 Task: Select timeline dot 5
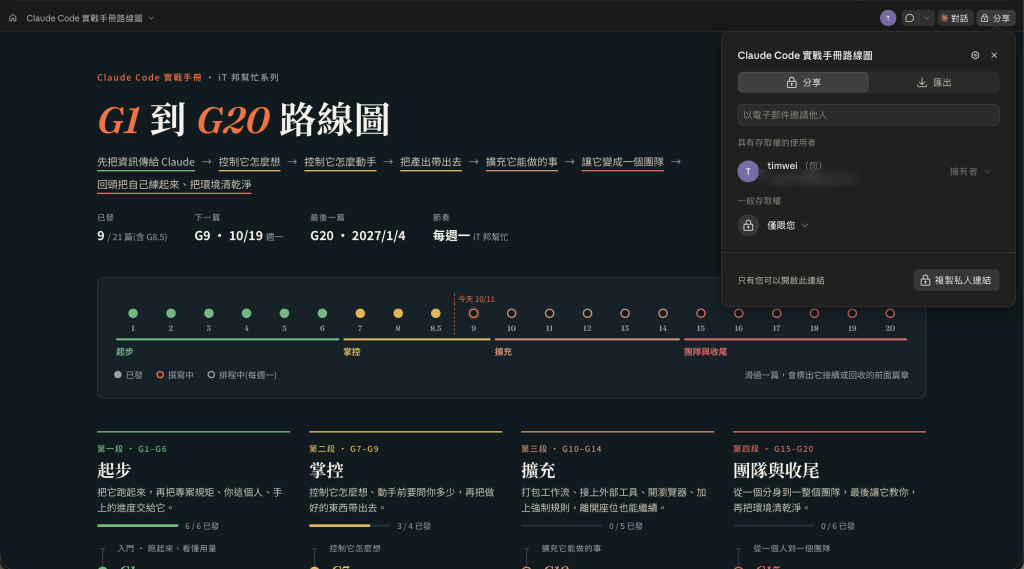click(285, 314)
